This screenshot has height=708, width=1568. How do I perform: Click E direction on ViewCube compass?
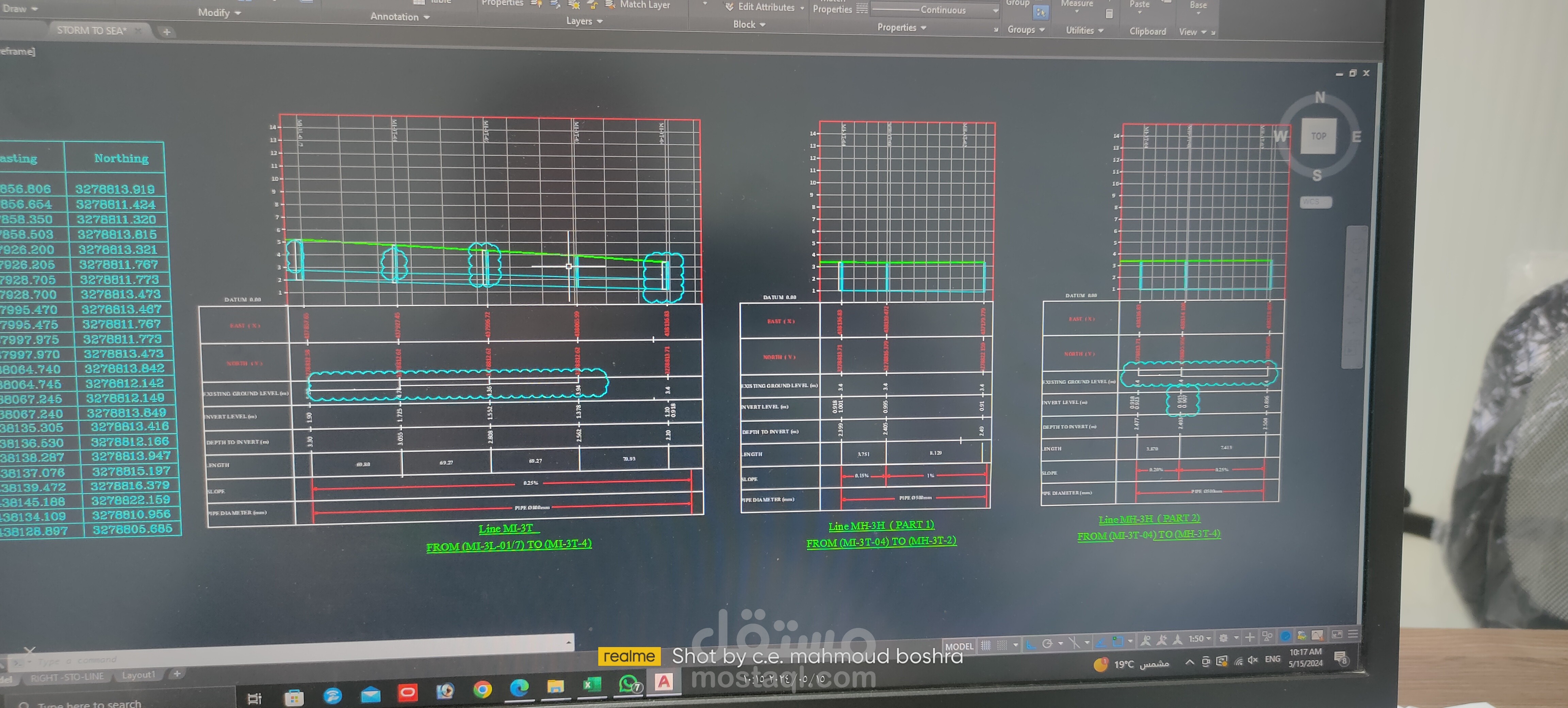pyautogui.click(x=1356, y=136)
